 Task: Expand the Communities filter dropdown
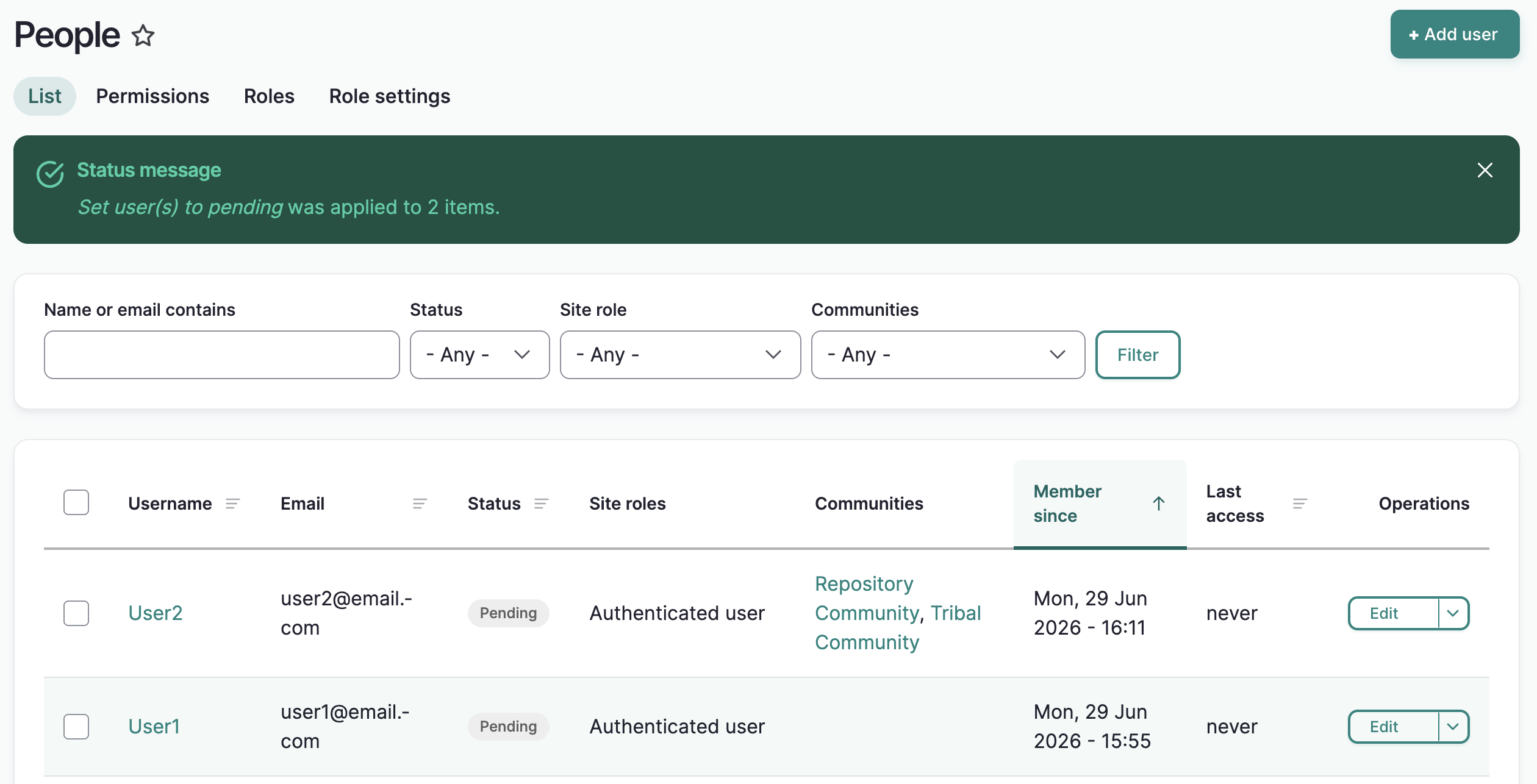[x=948, y=355]
